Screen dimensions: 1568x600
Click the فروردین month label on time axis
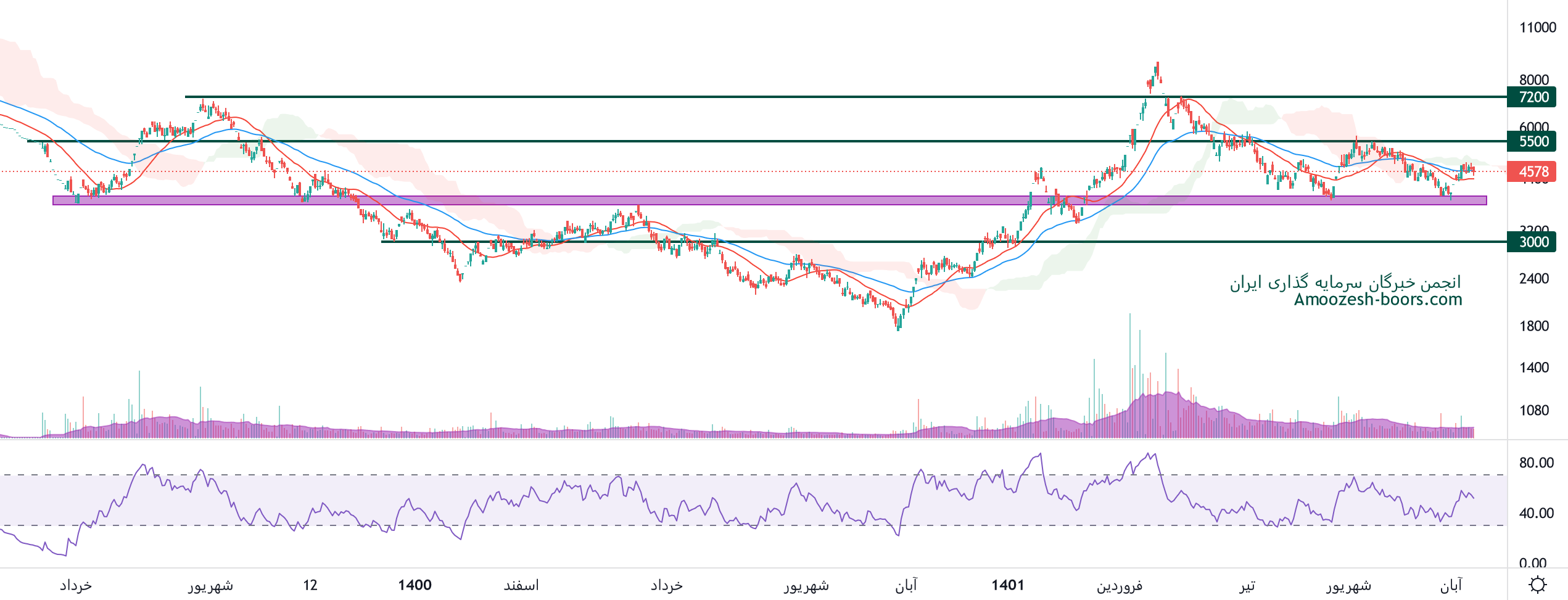(1119, 585)
